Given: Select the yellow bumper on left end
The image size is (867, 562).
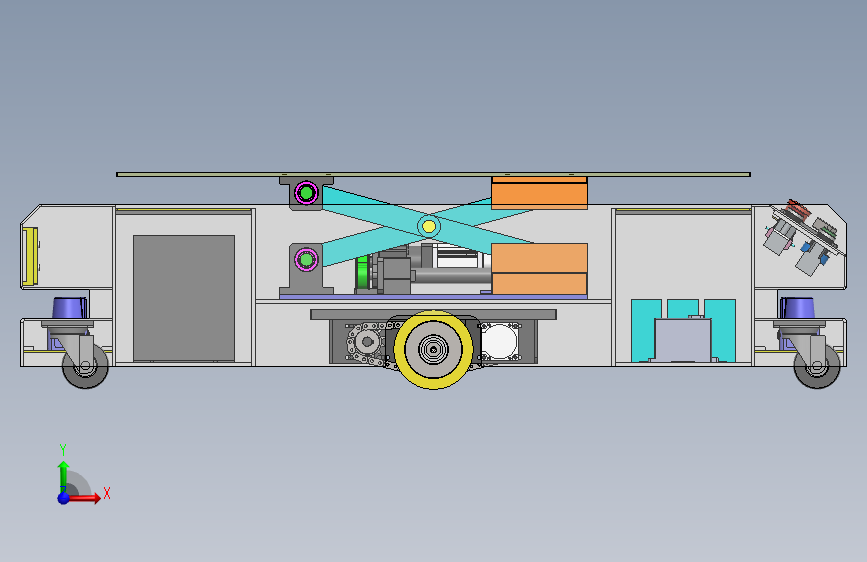Looking at the screenshot, I should (x=30, y=257).
